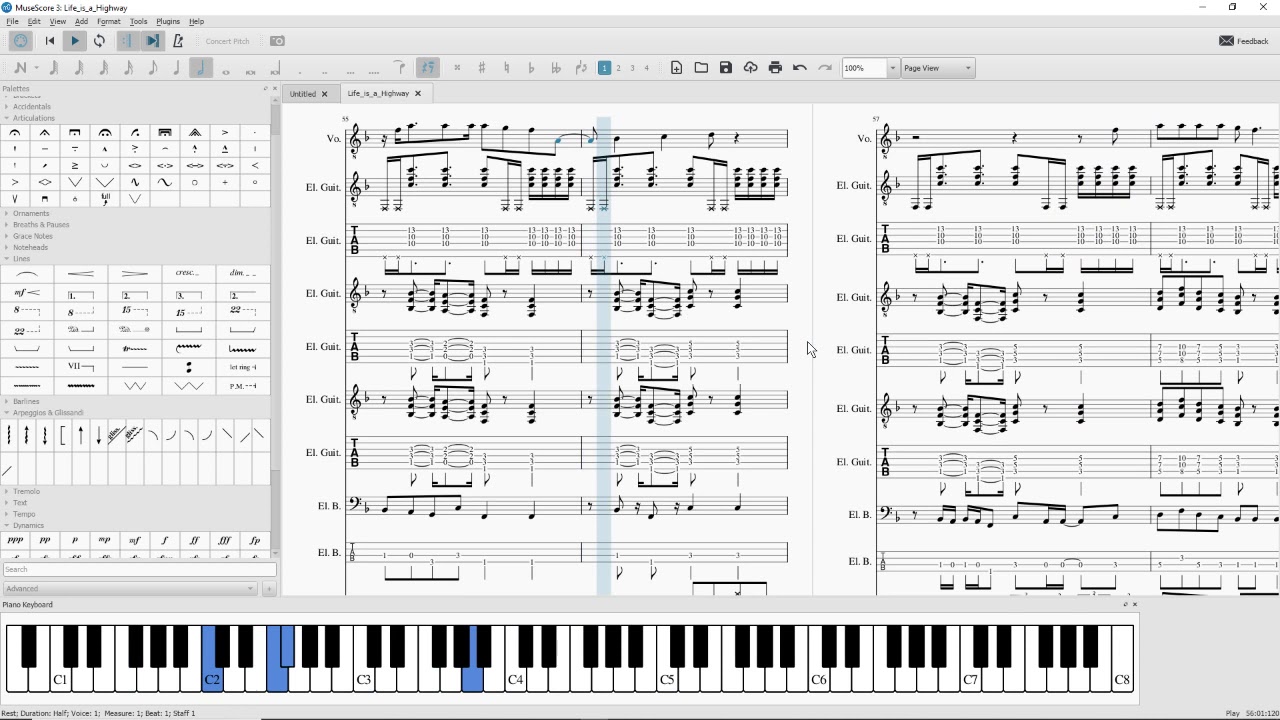Viewport: 1280px width, 720px height.
Task: Flip direction of selected element
Action: point(581,68)
